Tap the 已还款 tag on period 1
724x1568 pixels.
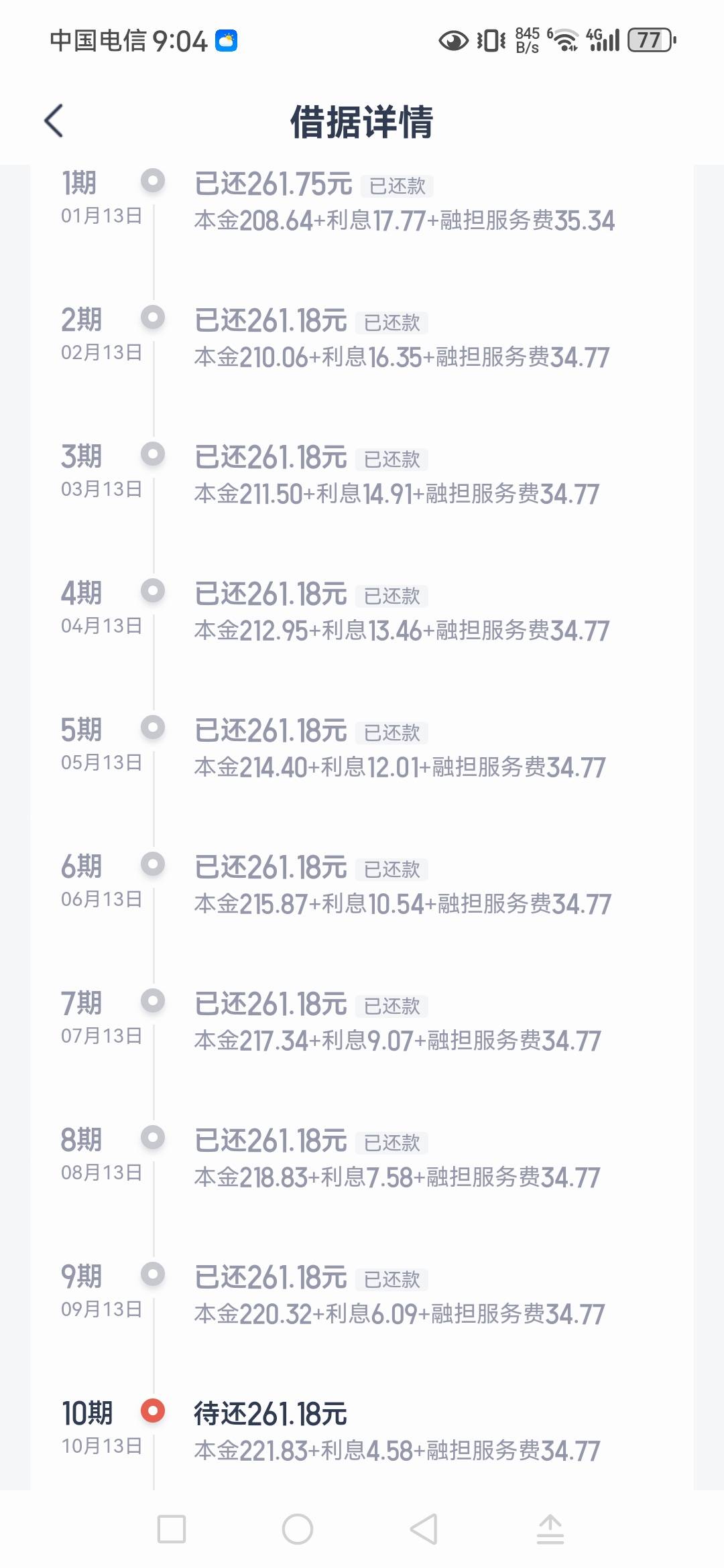(398, 186)
